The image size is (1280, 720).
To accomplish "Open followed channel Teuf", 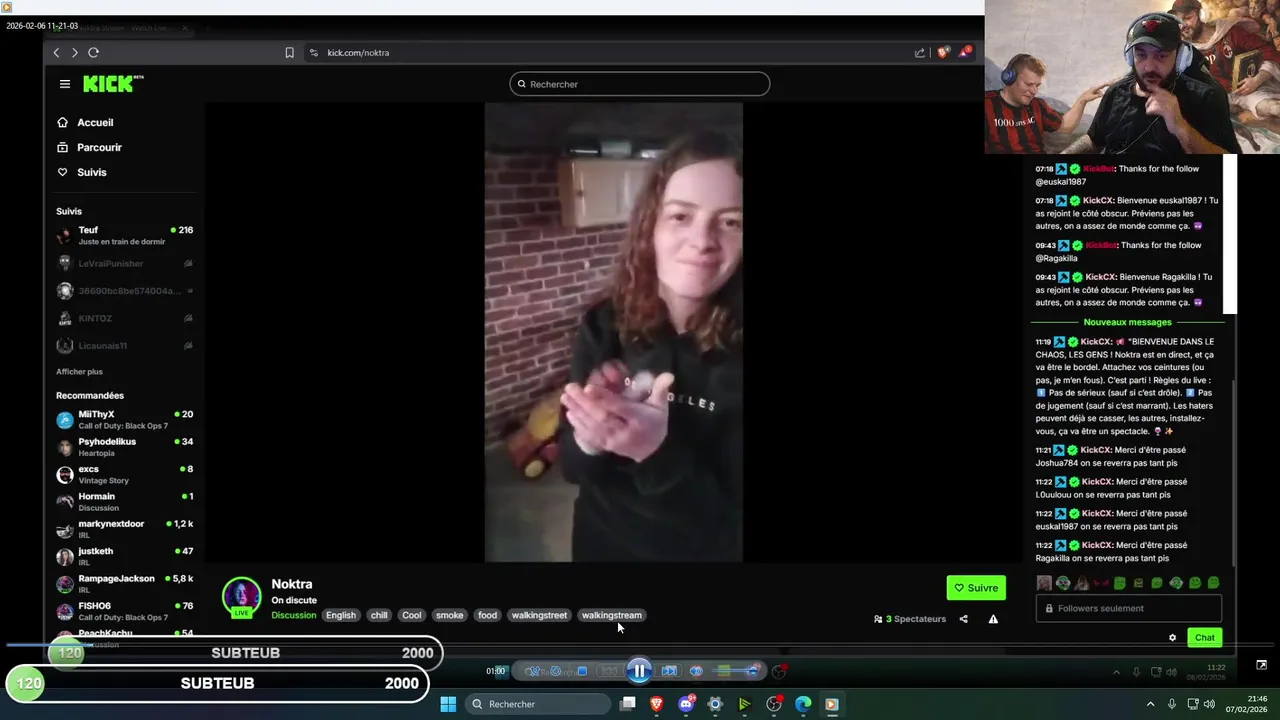I will click(x=125, y=236).
